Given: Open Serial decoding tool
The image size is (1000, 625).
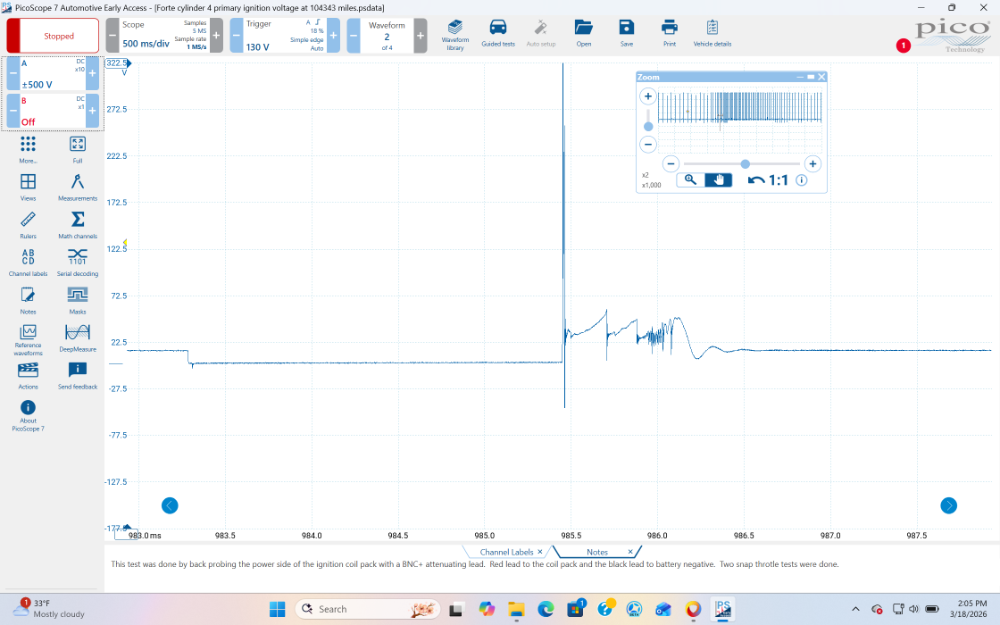Looking at the screenshot, I should pos(77,261).
